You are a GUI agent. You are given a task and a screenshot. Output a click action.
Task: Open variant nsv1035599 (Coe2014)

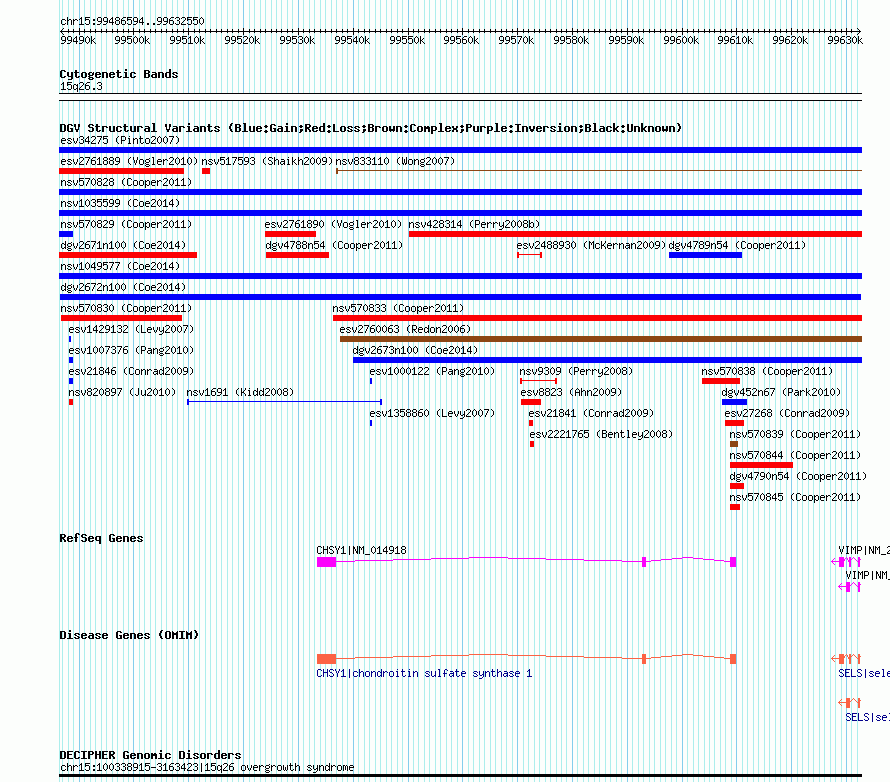(120, 203)
